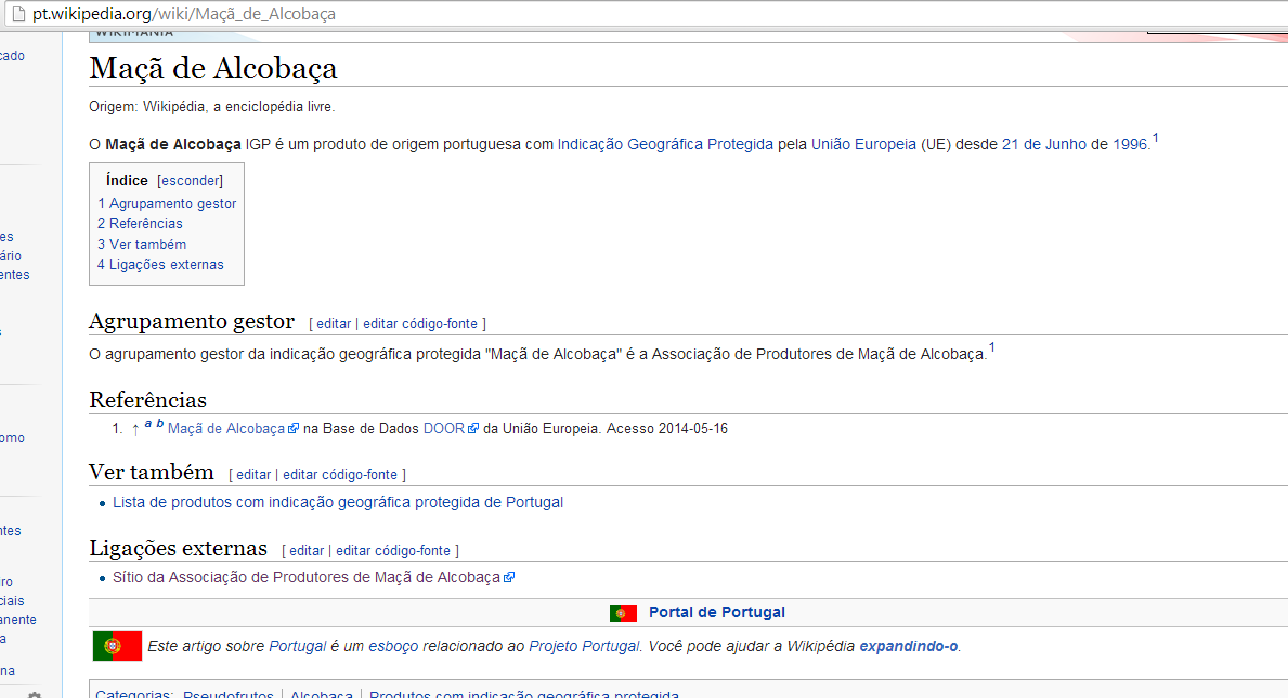Jump to 2 Referências in the index
1288x698 pixels.
[x=140, y=223]
